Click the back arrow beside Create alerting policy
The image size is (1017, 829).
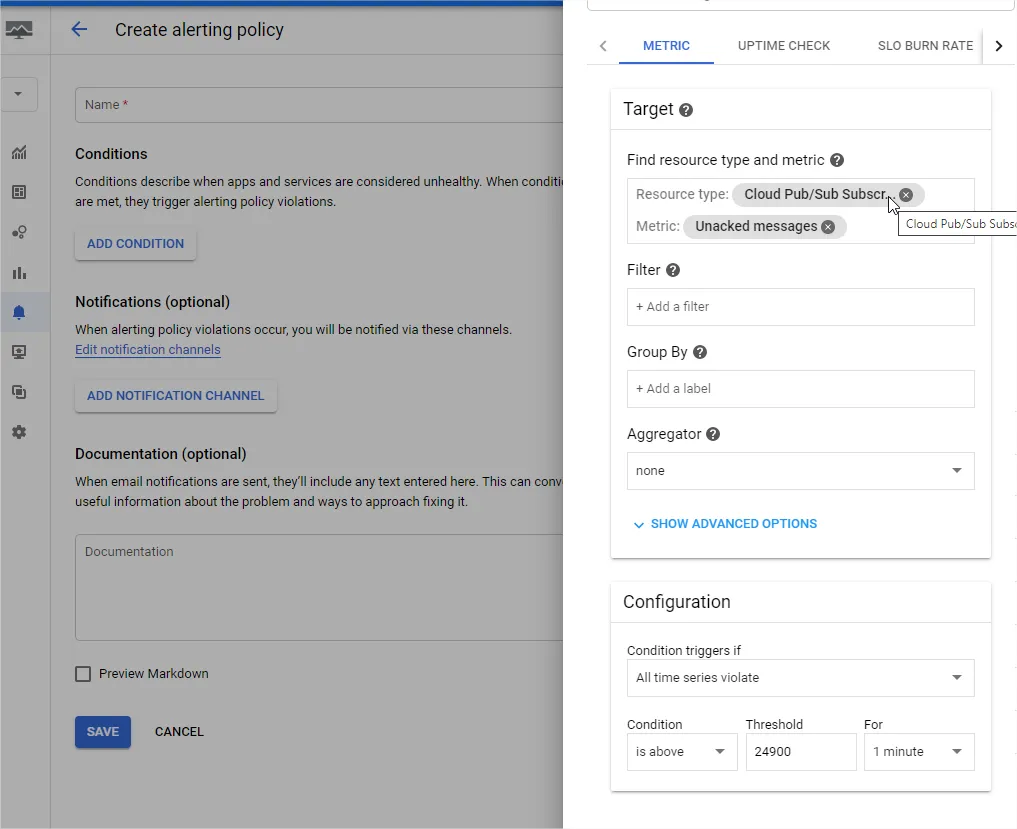[79, 30]
